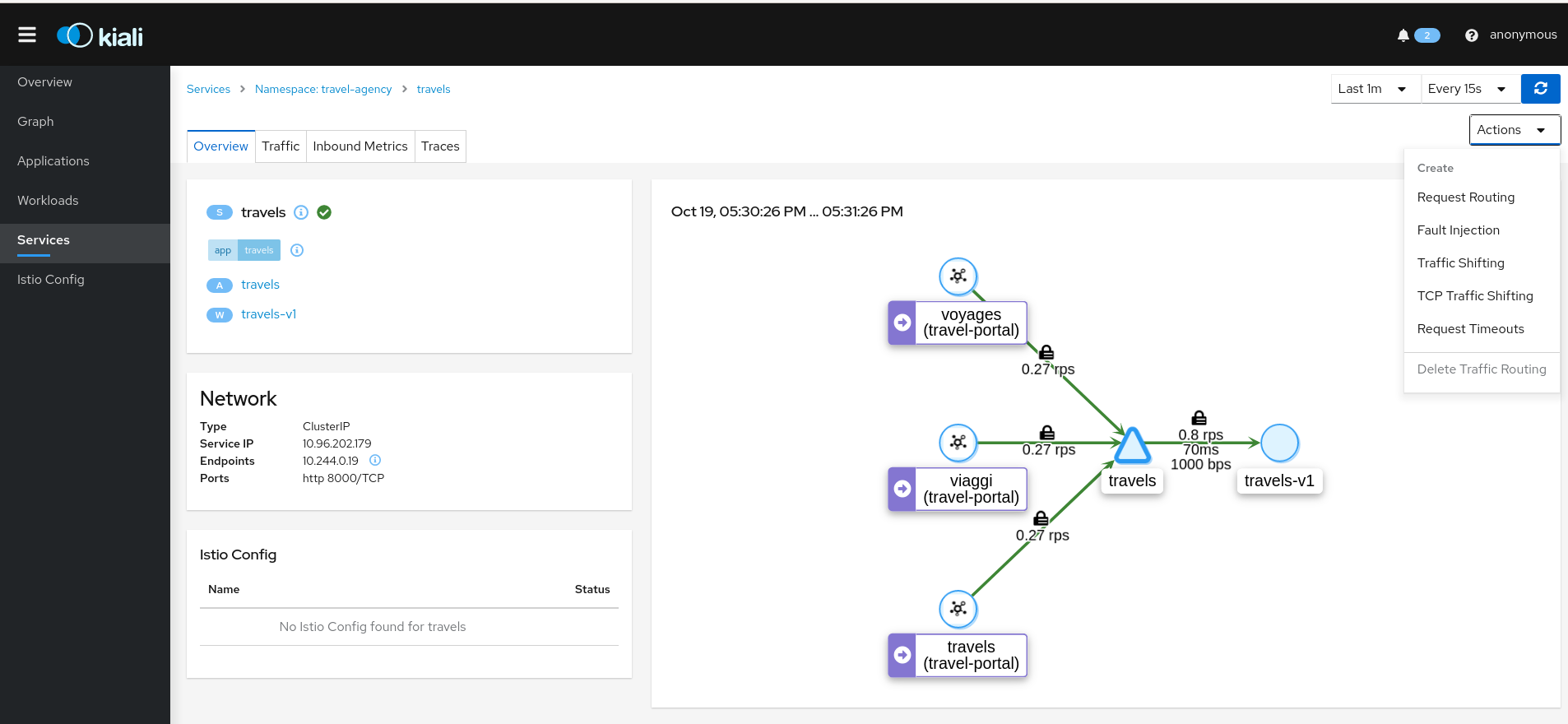Open the travels-v1 workload link
The width and height of the screenshot is (1568, 724).
coord(268,314)
